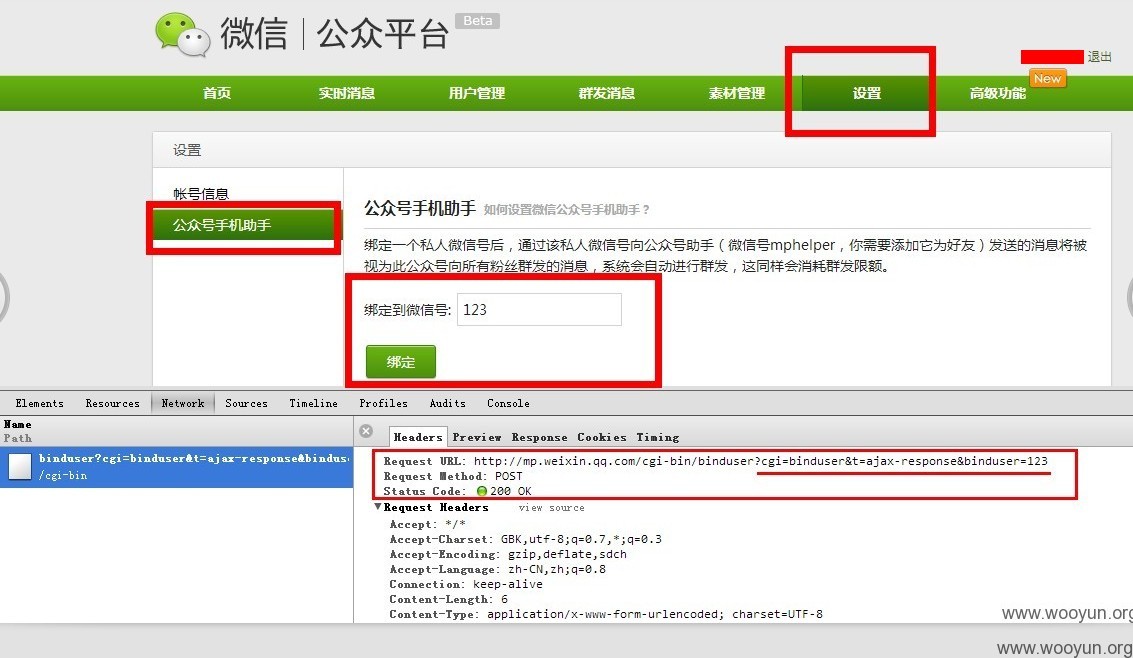The width and height of the screenshot is (1133, 658).
Task: Open the 实时消息 navigation tab
Action: click(x=347, y=93)
